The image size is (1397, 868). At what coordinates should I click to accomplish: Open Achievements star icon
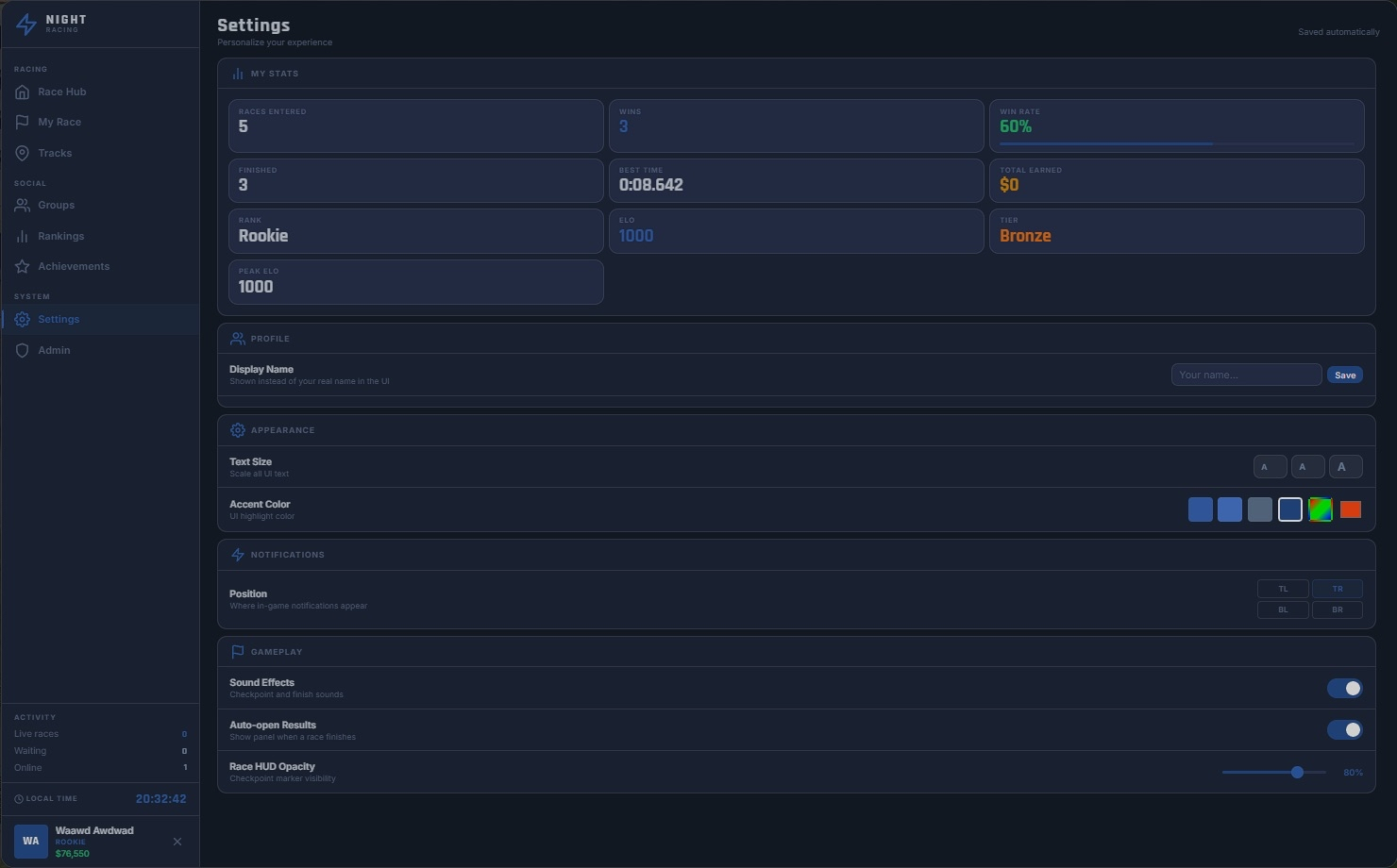[23, 266]
